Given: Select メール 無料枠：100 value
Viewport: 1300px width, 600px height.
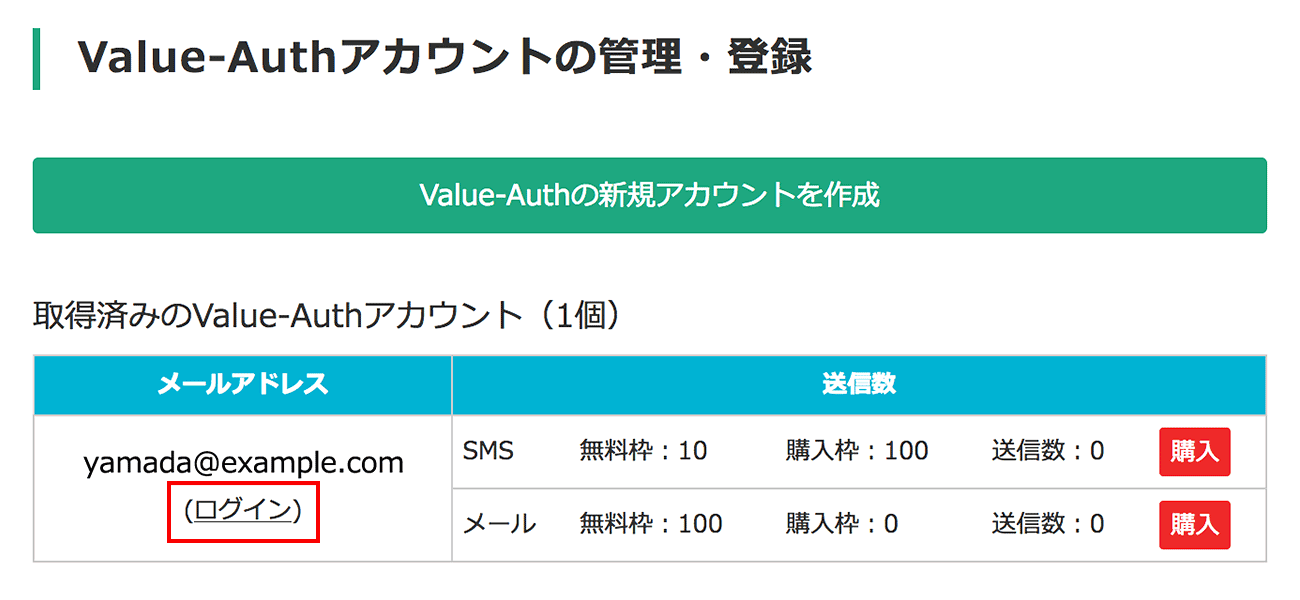Looking at the screenshot, I should [x=651, y=524].
